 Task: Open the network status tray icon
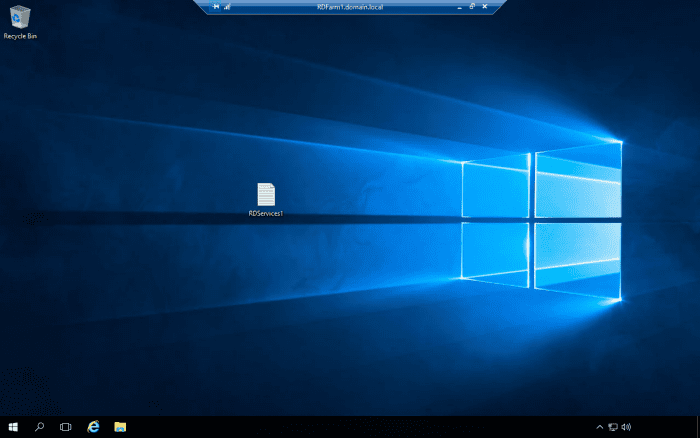[613, 427]
